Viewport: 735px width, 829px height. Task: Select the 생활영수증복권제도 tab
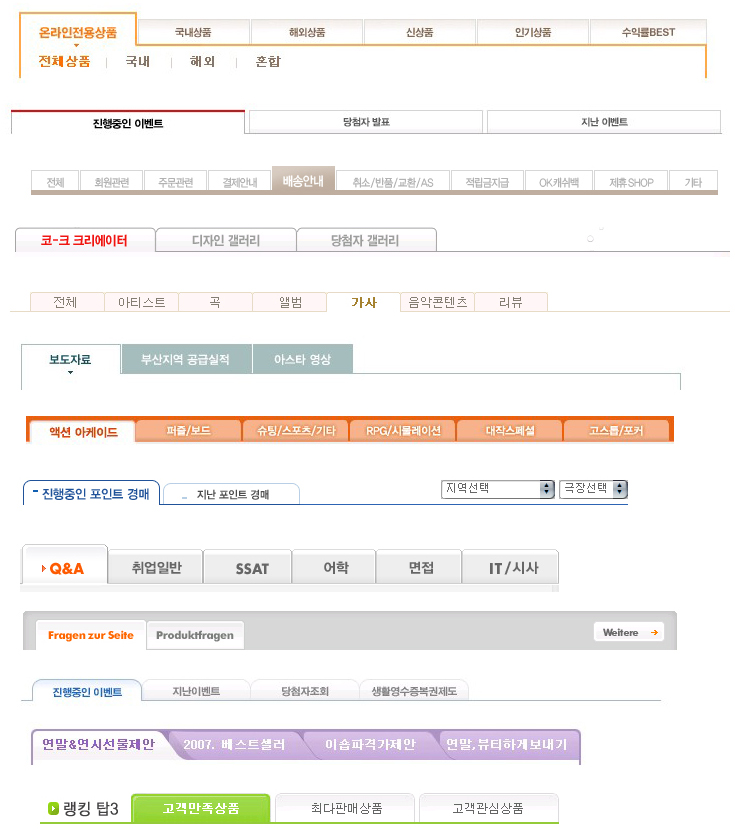click(x=413, y=691)
